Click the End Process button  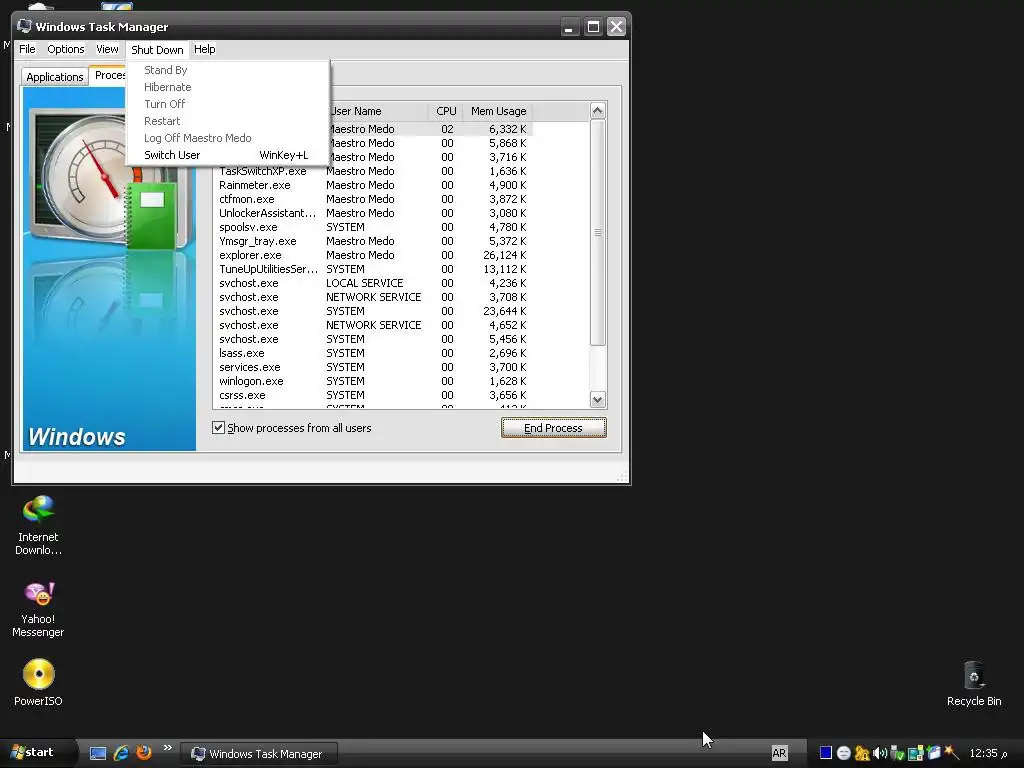[553, 428]
